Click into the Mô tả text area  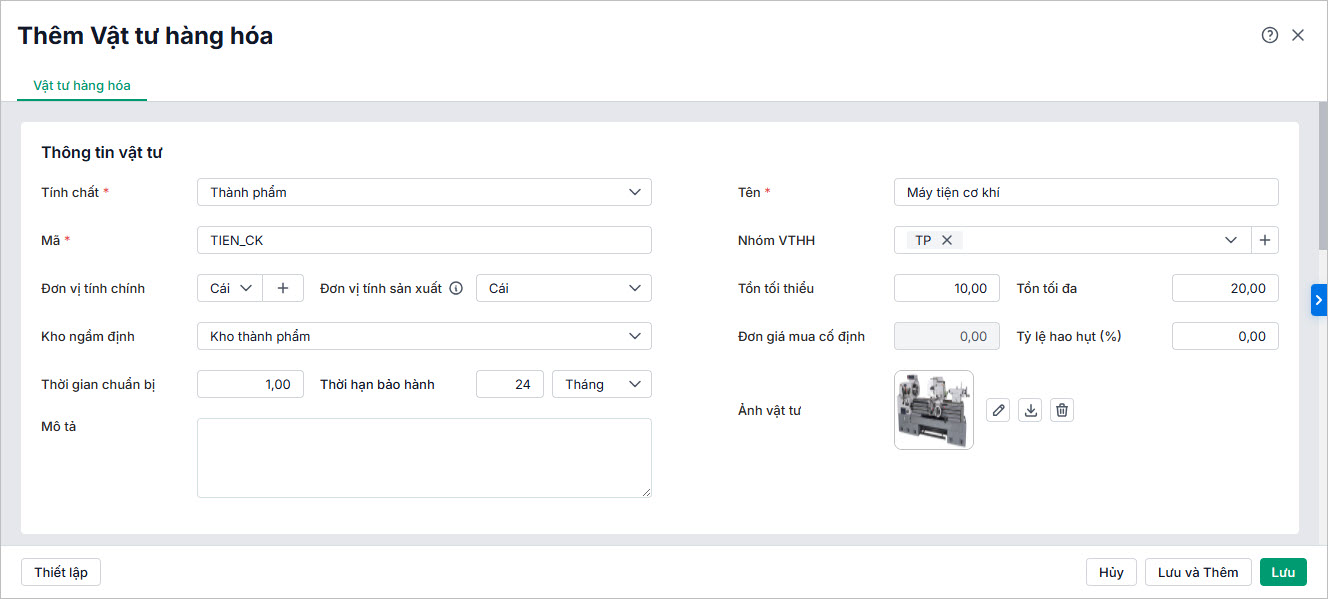pos(424,458)
